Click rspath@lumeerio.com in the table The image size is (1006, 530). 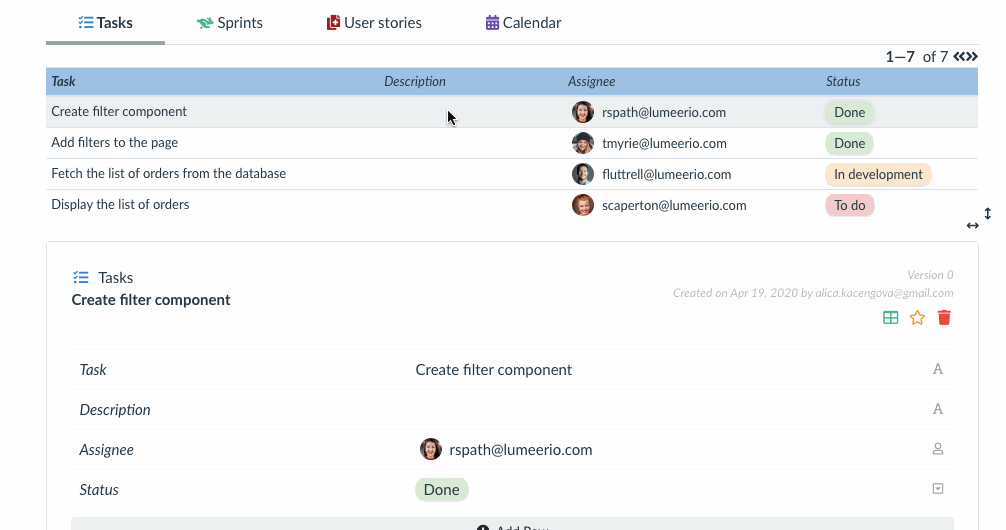pyautogui.click(x=663, y=112)
